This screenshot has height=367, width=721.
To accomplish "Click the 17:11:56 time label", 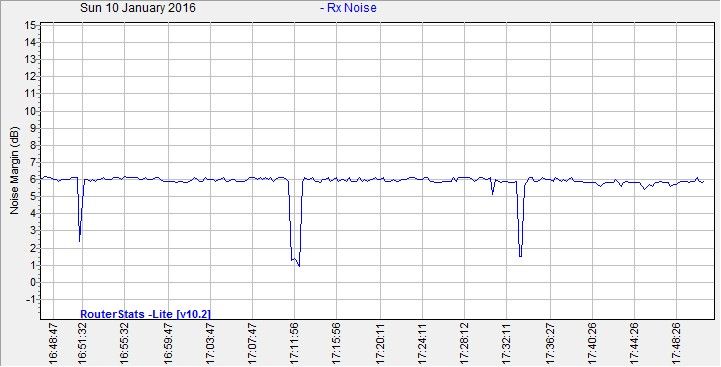I will tap(295, 343).
